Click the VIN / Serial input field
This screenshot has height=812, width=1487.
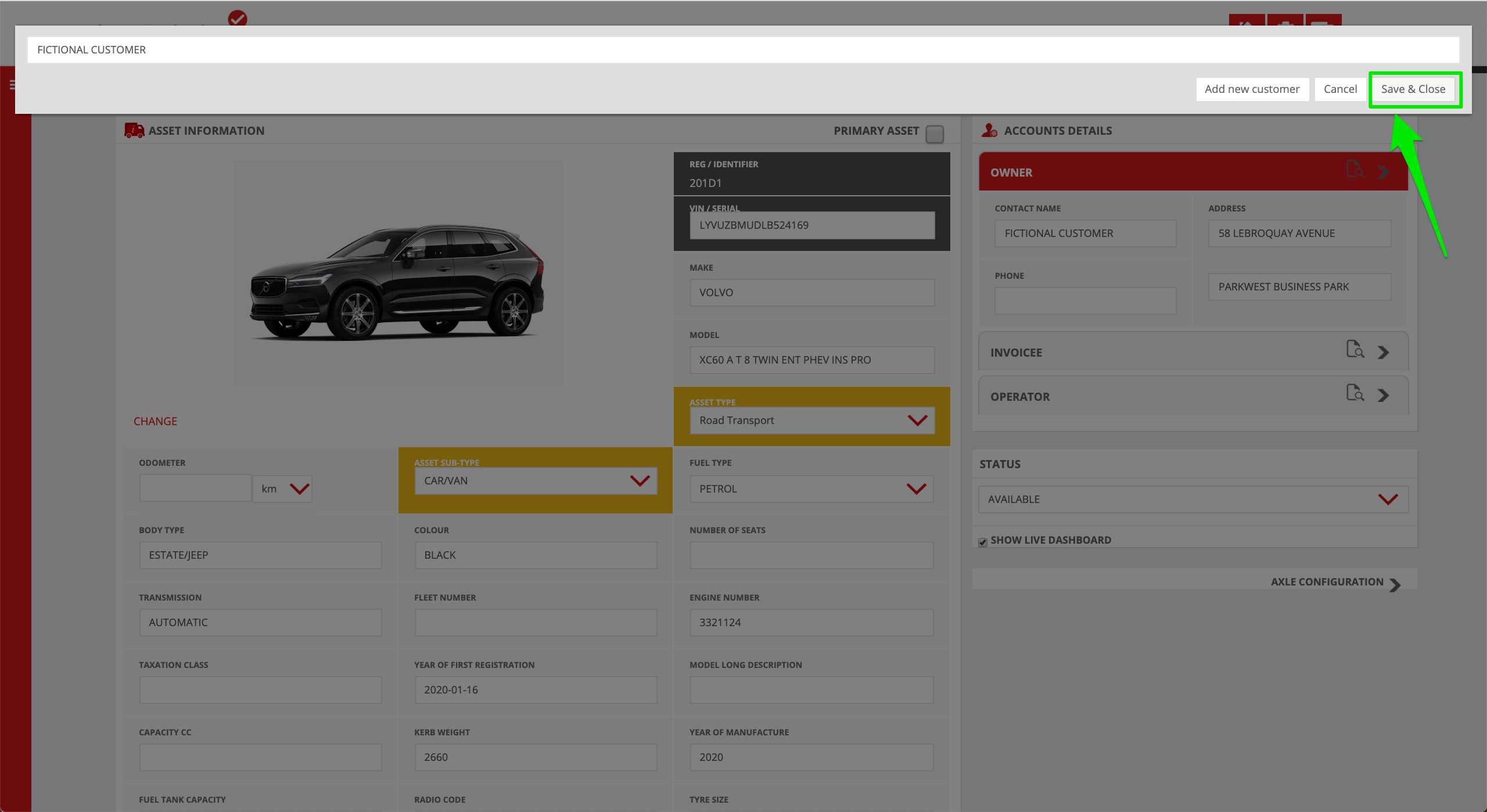point(812,225)
